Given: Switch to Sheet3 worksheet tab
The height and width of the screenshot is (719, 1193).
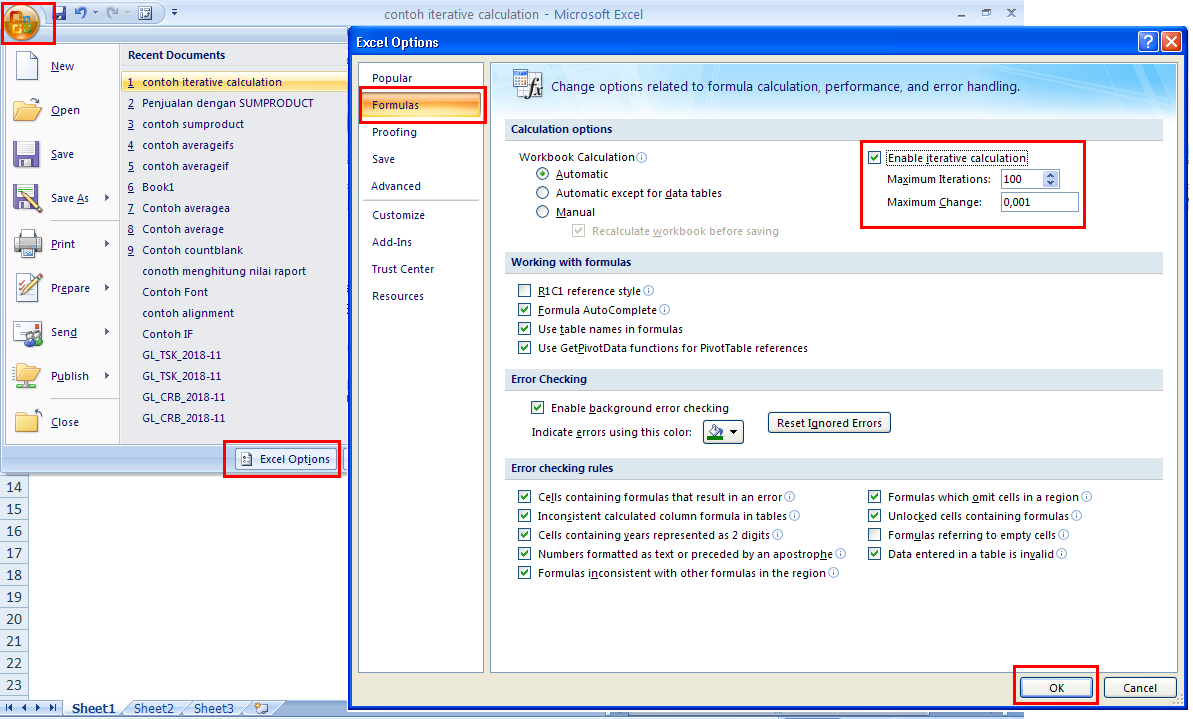Looking at the screenshot, I should click(214, 708).
